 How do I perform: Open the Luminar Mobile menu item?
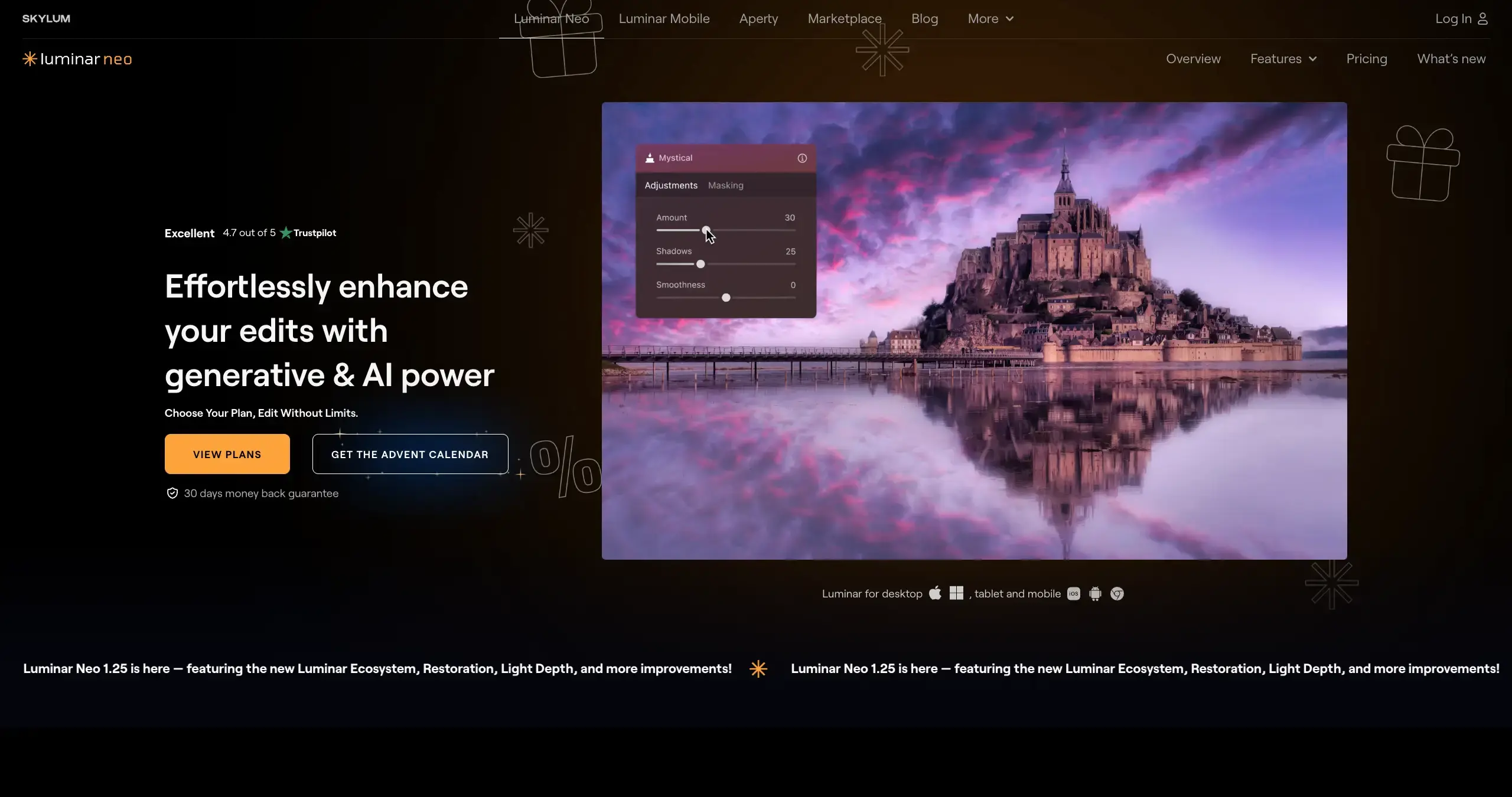664,19
